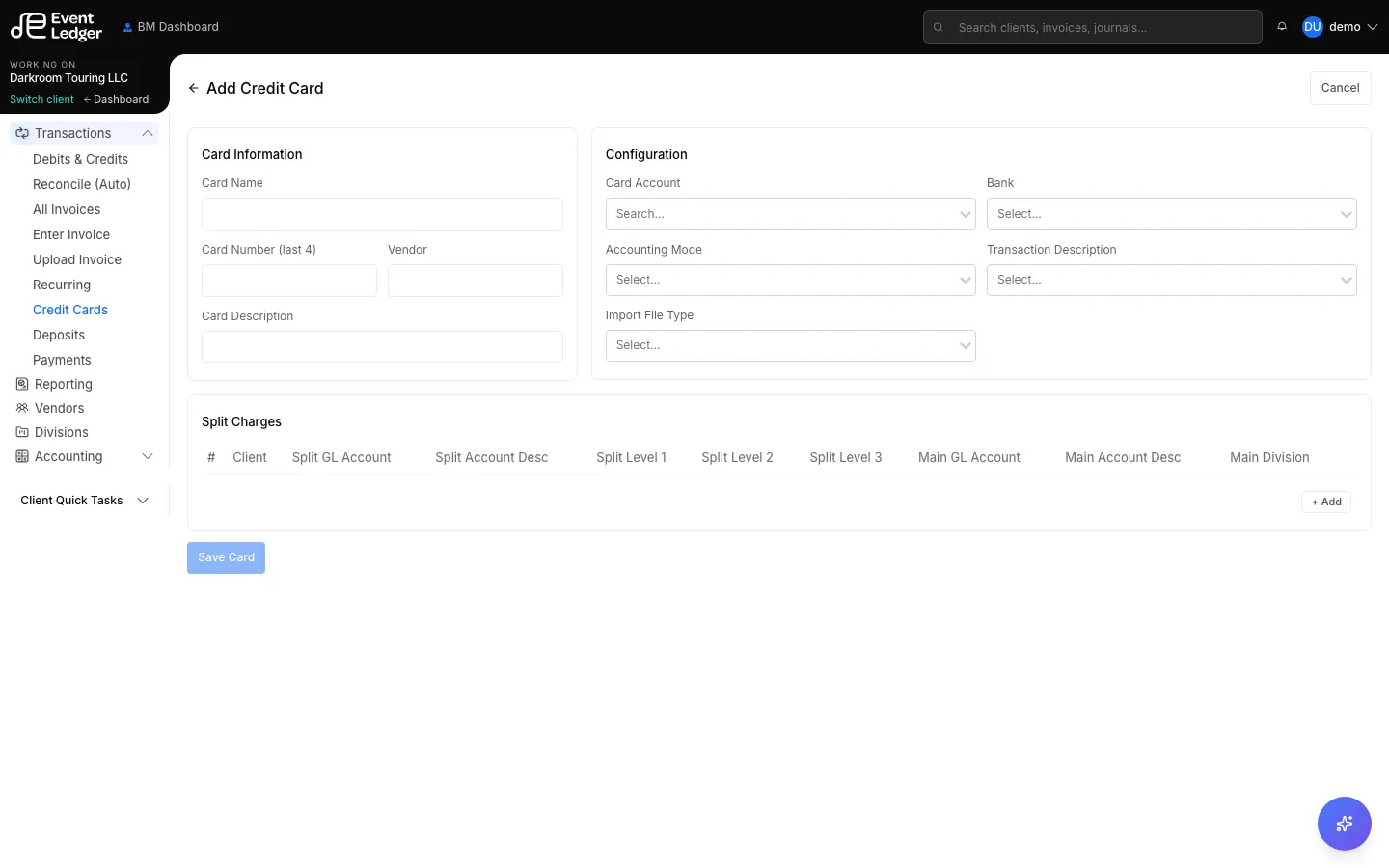
Task: Add a split charge row
Action: pyautogui.click(x=1326, y=502)
